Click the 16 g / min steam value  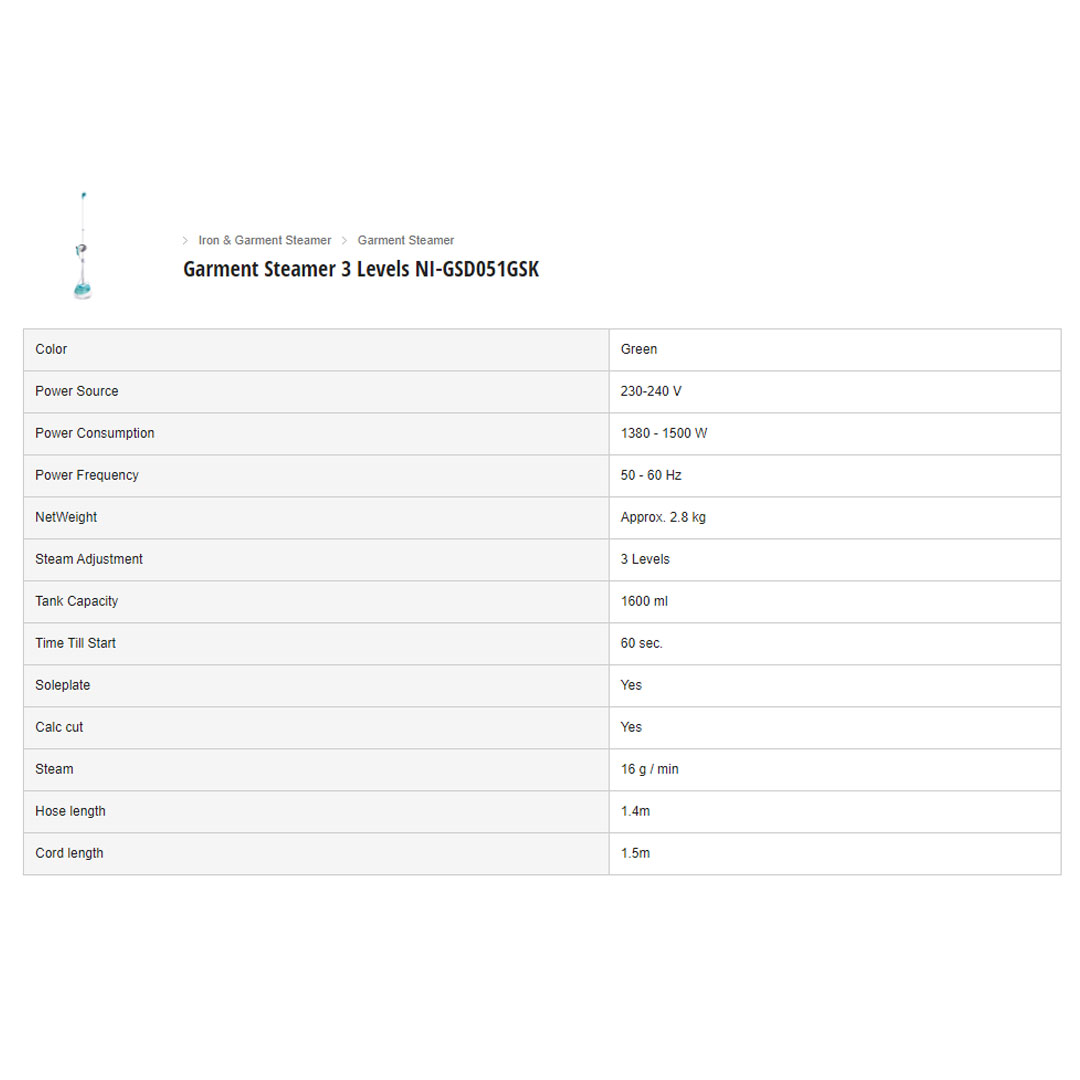point(650,769)
